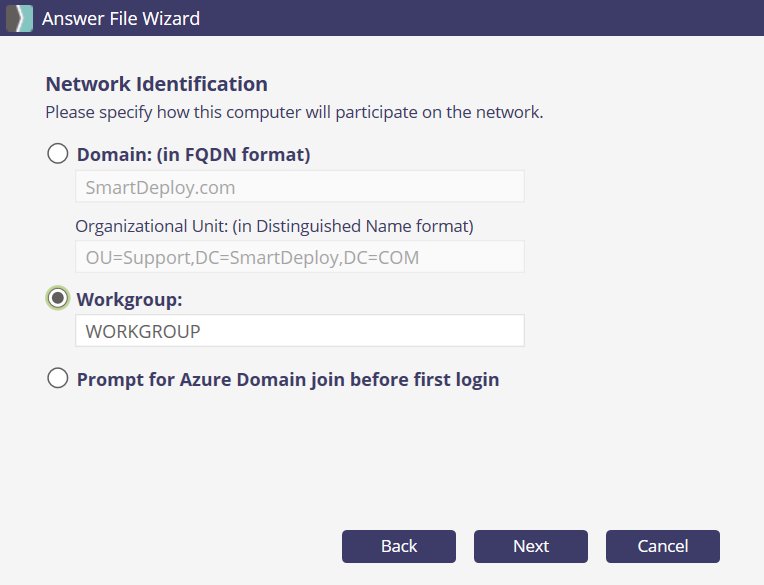
Task: Click the empty title bar area
Action: [480, 18]
